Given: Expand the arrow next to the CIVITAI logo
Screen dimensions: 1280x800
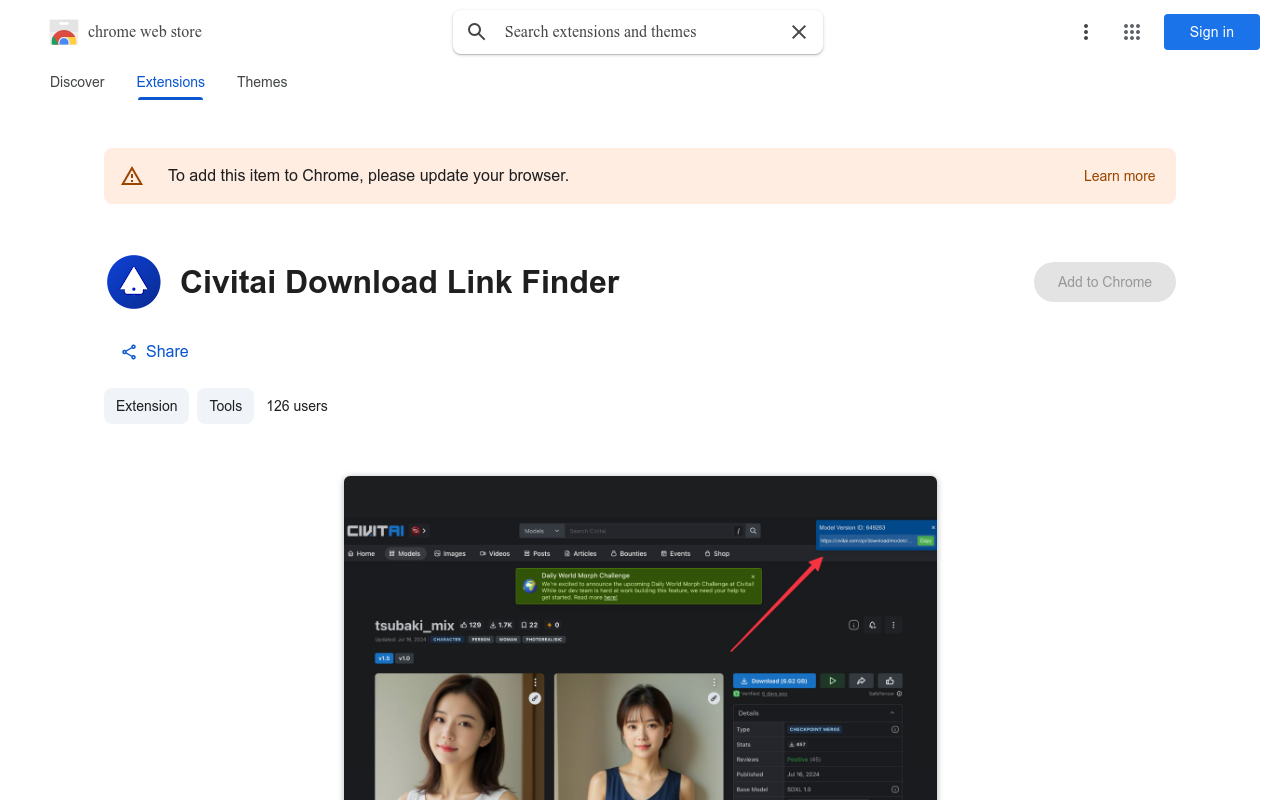Looking at the screenshot, I should [424, 531].
